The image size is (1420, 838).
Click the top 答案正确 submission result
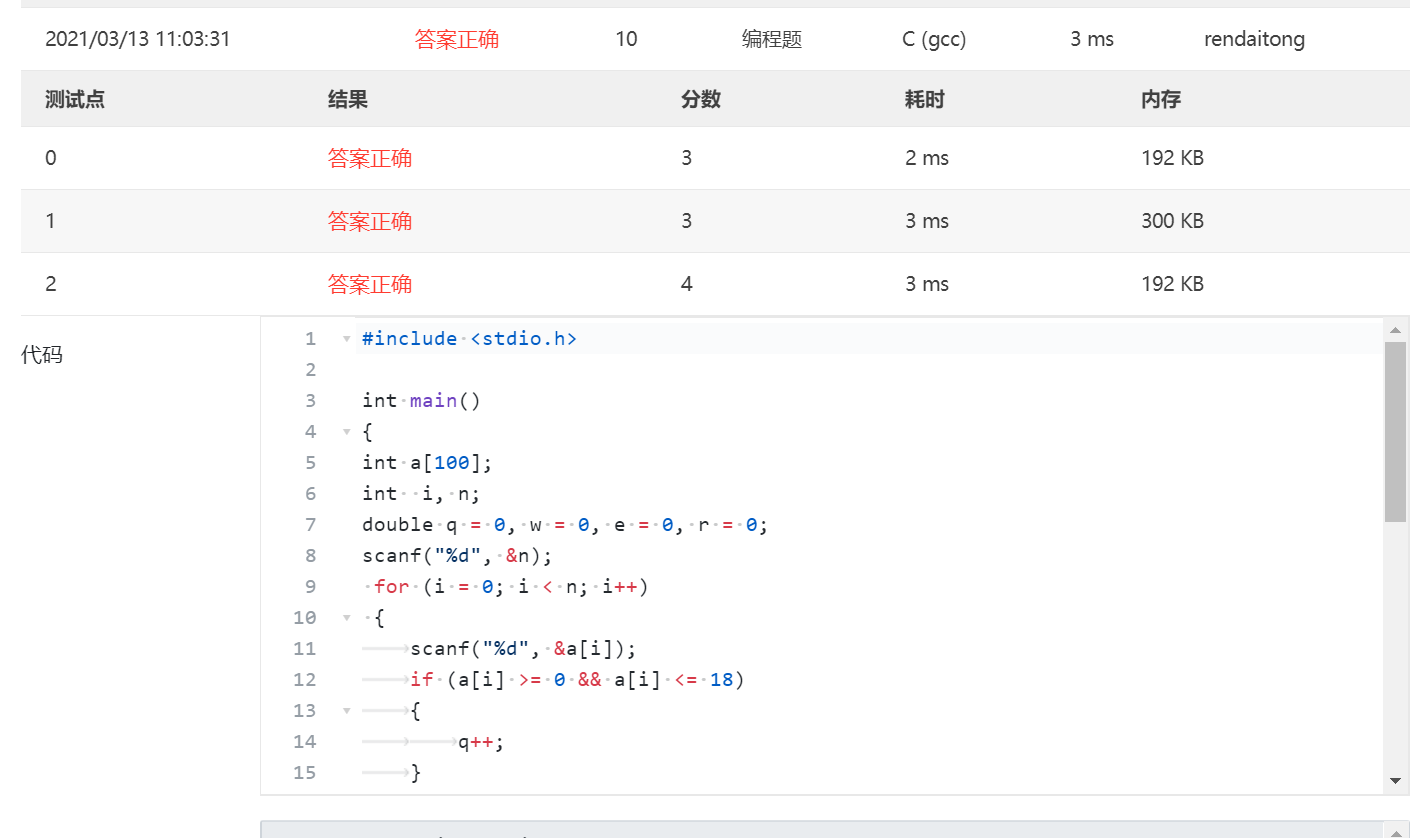(457, 39)
